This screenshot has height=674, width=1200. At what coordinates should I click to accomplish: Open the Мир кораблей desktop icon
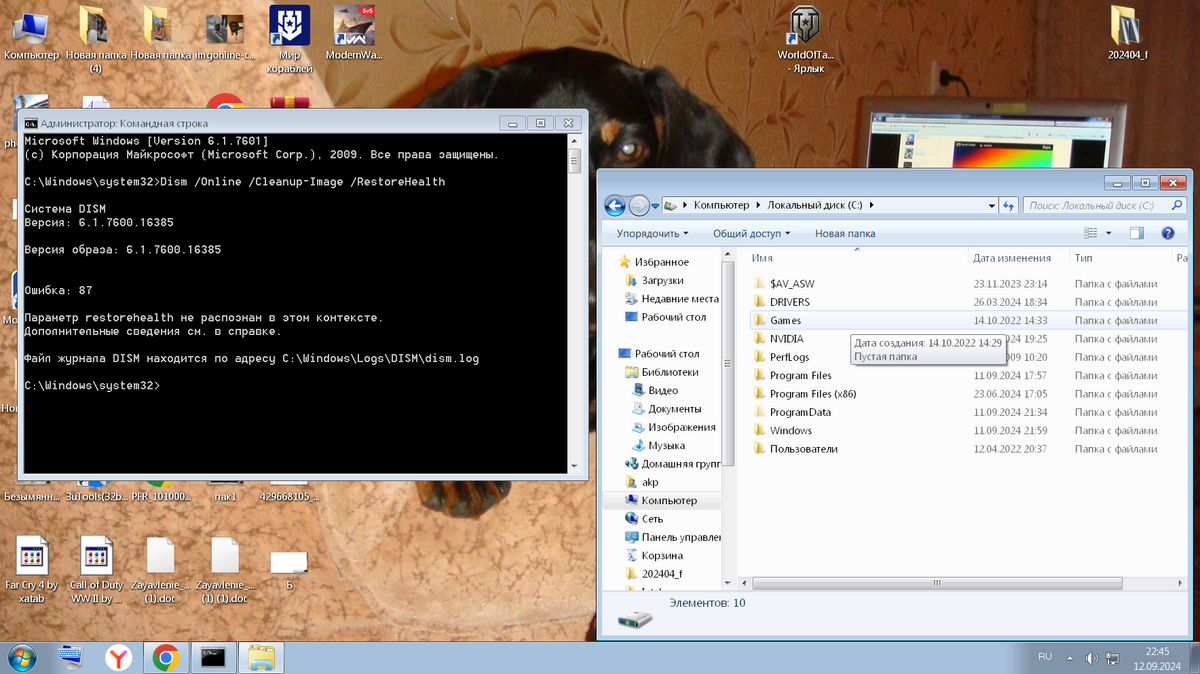pos(289,27)
